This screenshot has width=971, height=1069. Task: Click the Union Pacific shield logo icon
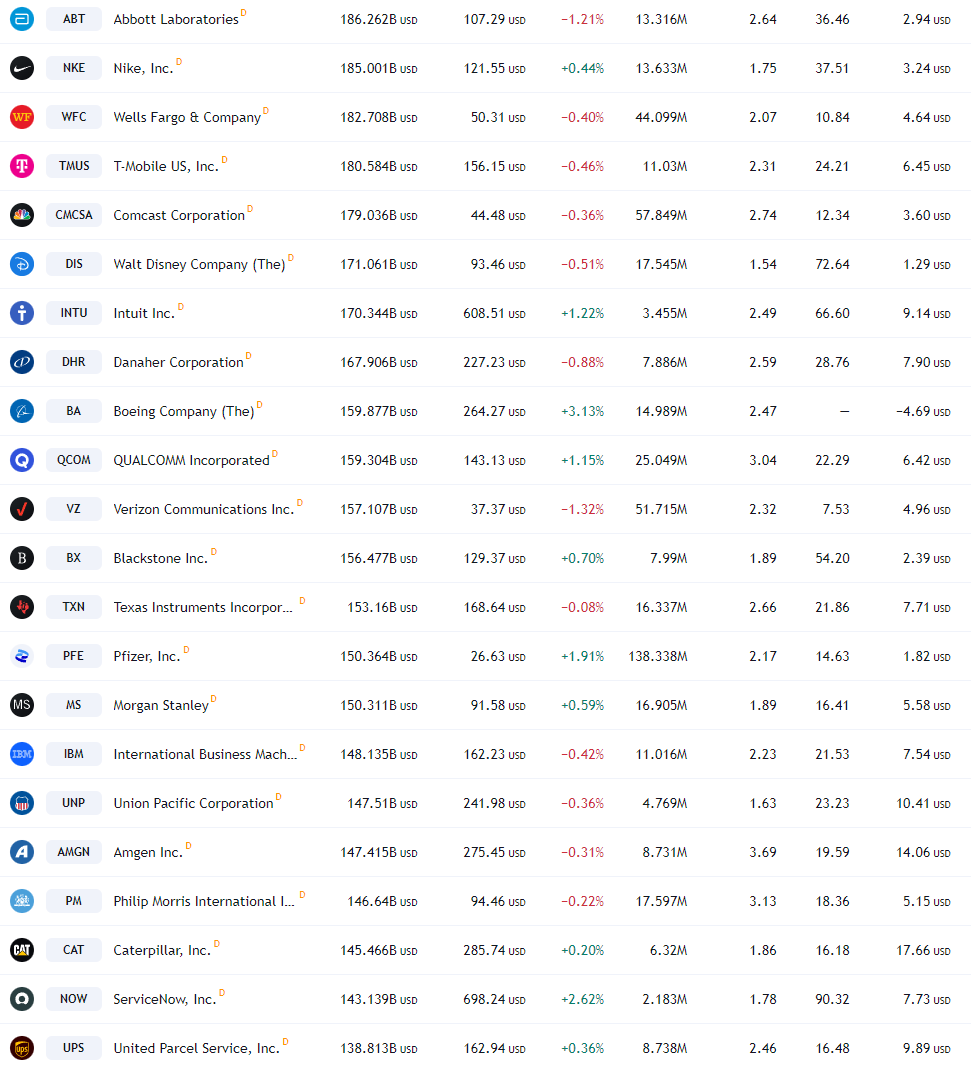[x=22, y=803]
